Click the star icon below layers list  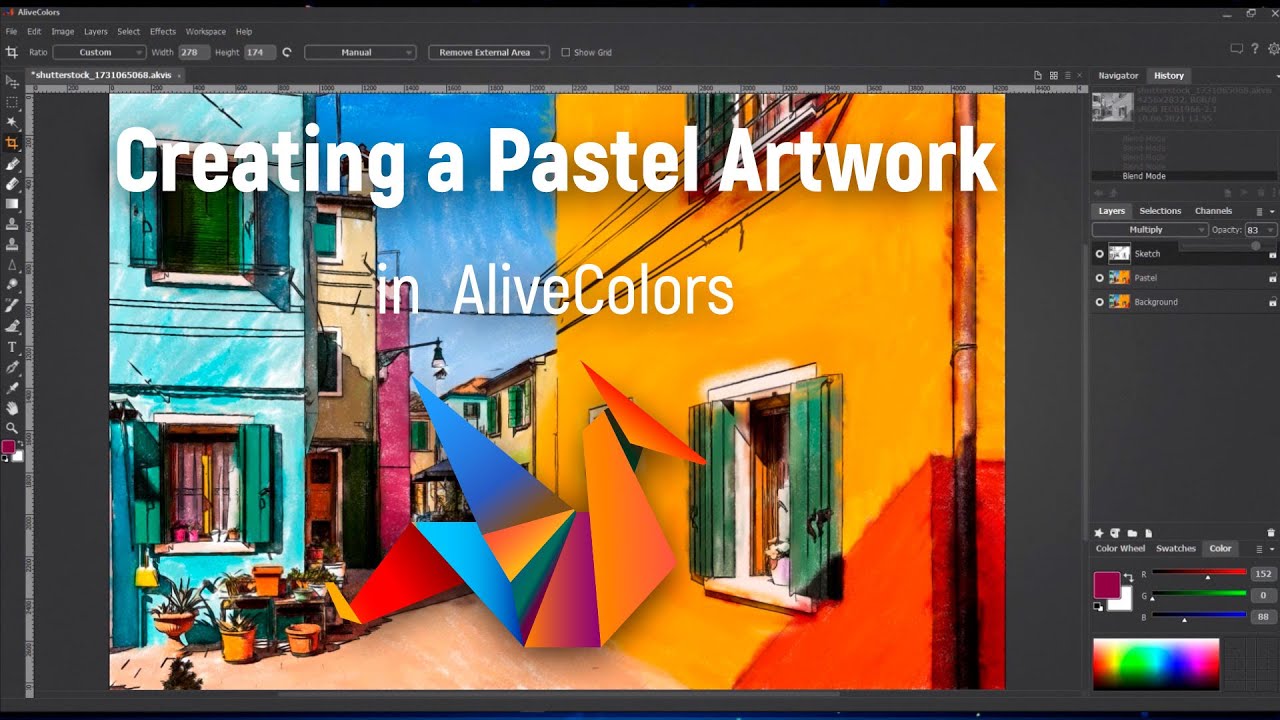pyautogui.click(x=1099, y=533)
